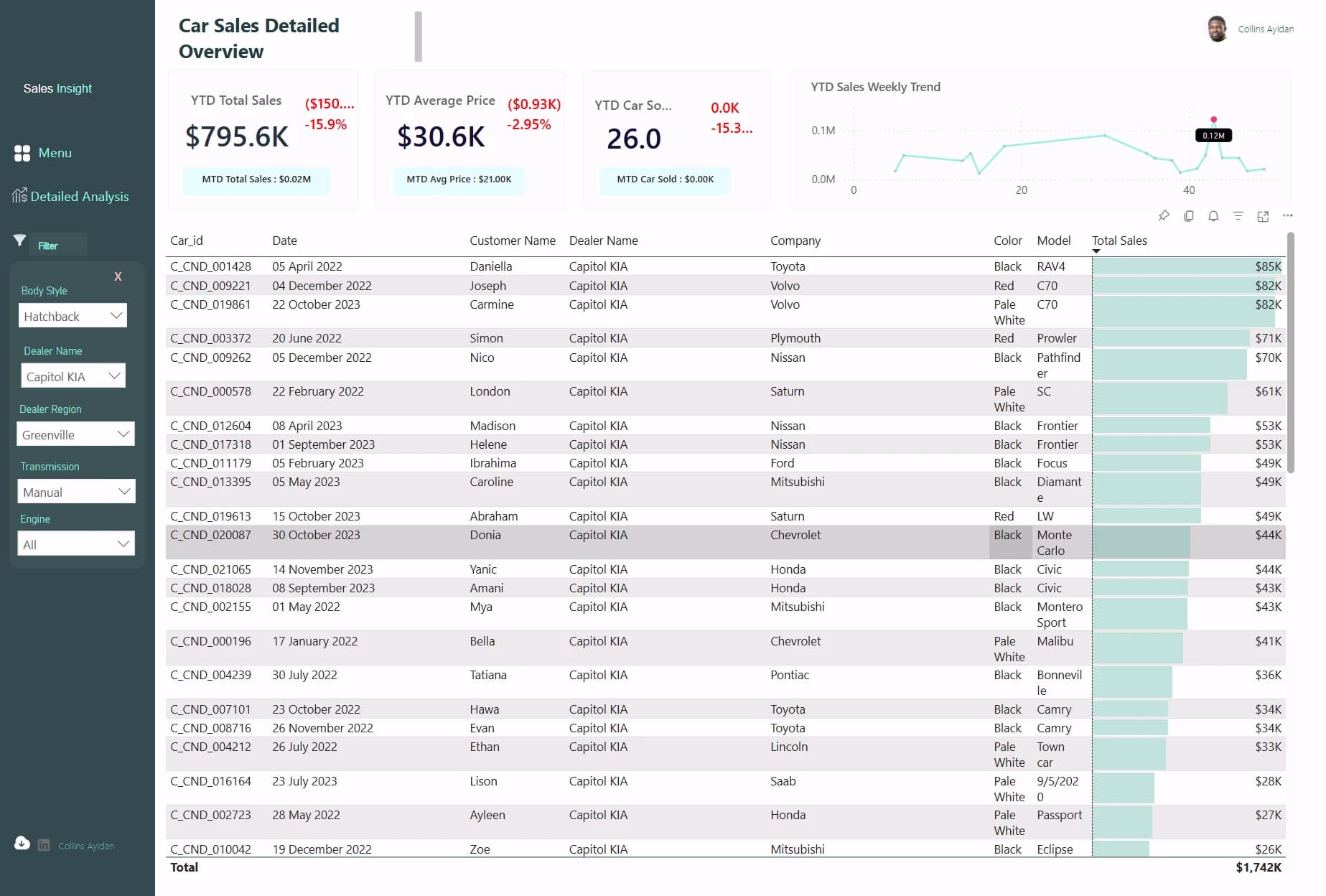This screenshot has height=896, width=1326.
Task: Sort by Car_id column header
Action: pos(186,241)
